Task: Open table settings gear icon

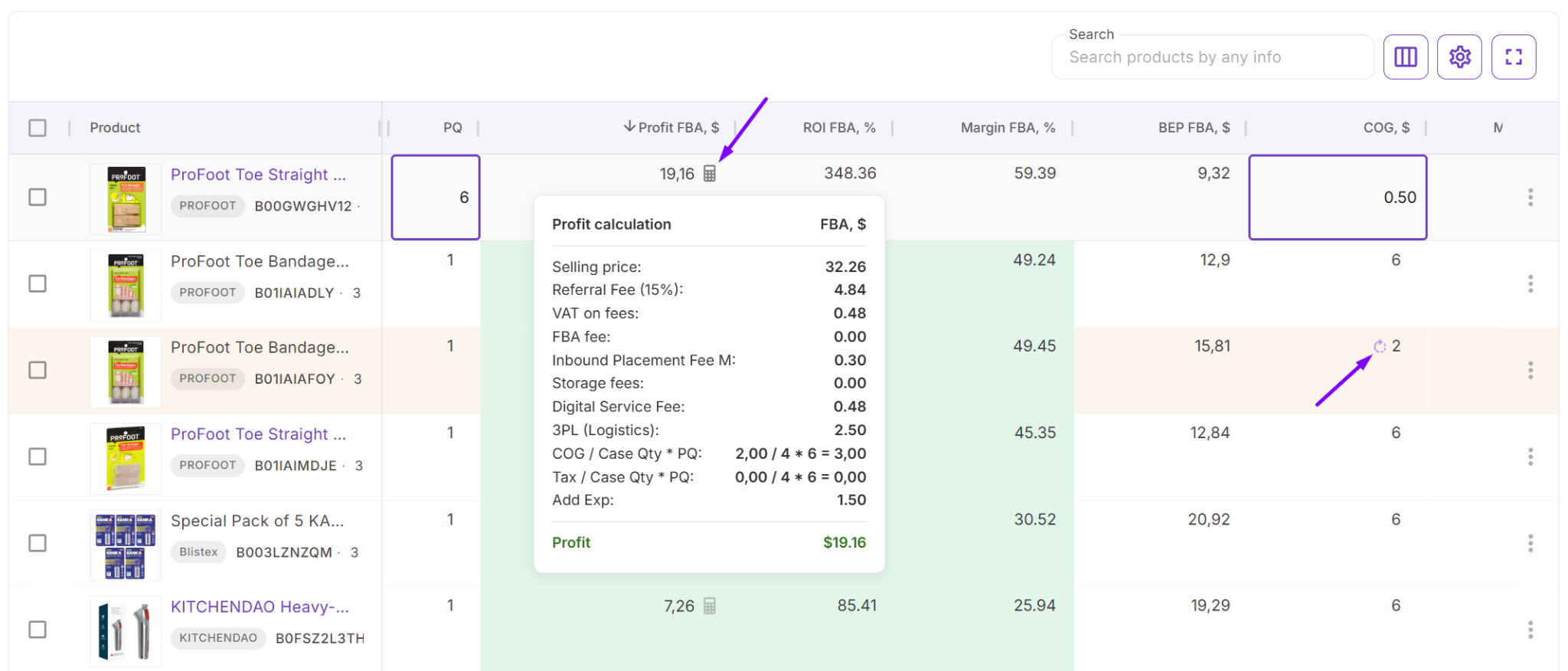Action: pyautogui.click(x=1459, y=57)
